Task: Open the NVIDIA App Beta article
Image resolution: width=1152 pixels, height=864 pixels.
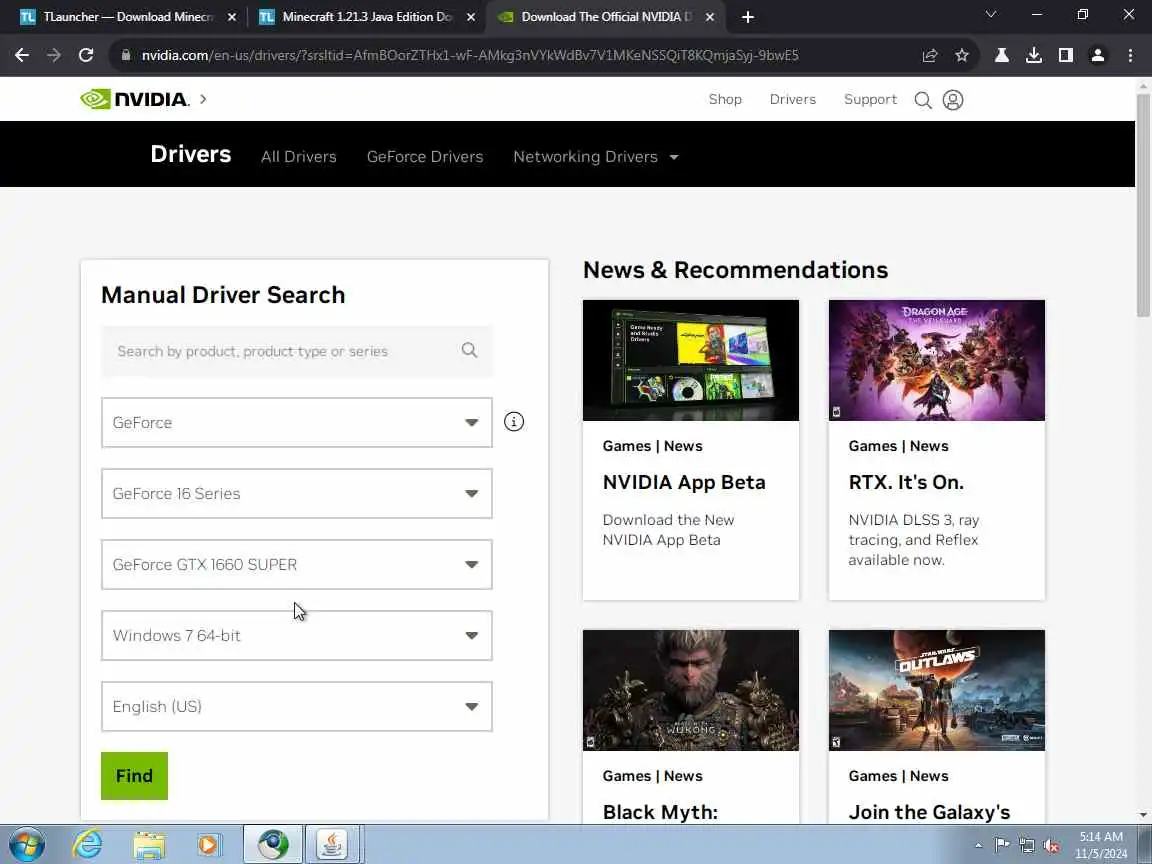Action: tap(684, 482)
